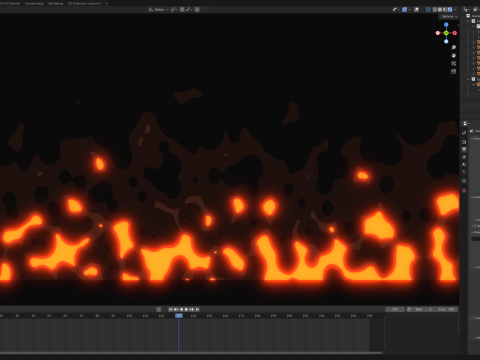Open the Tool properties tab

[x=464, y=133]
